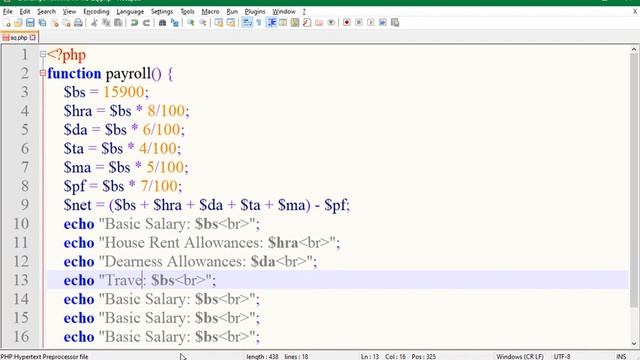
Task: Open the Plugins menu
Action: (255, 11)
